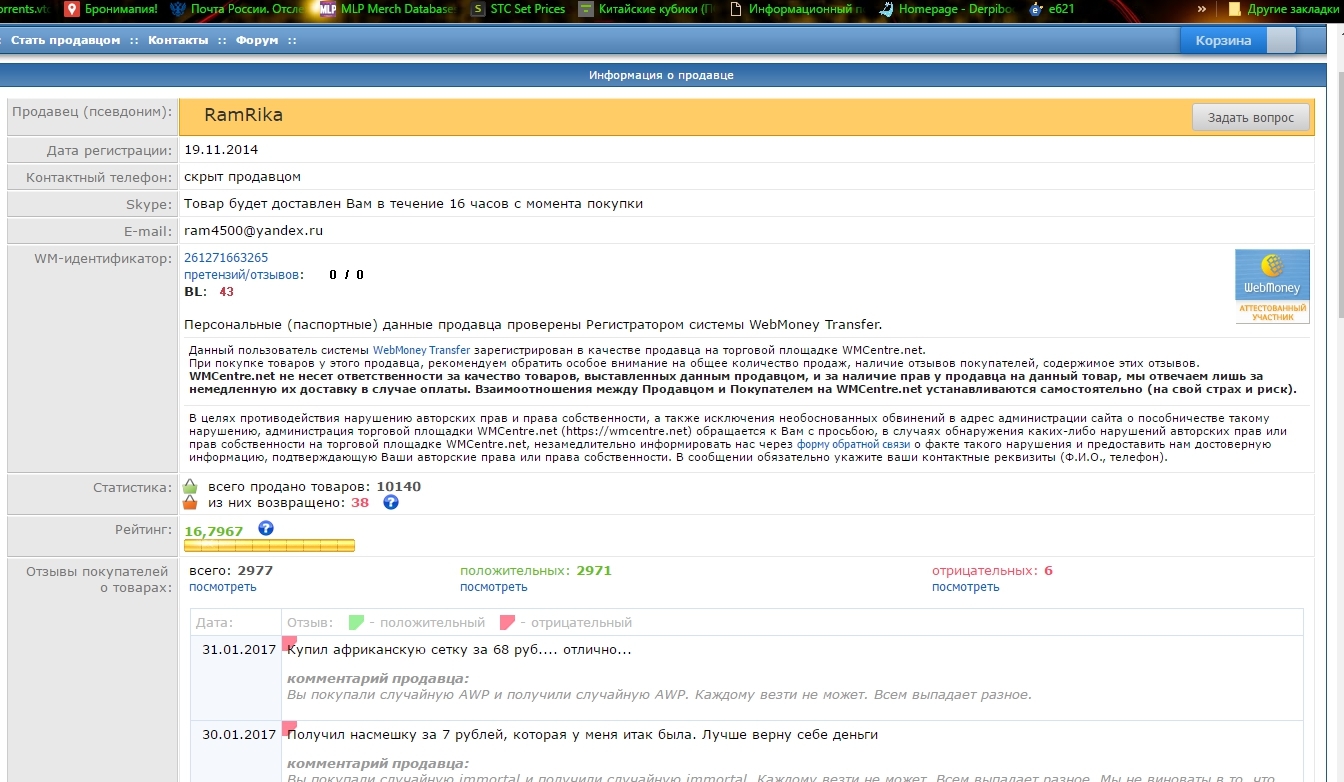View all 2977 reviews посмотреть link
This screenshot has height=782, width=1344.
click(223, 587)
